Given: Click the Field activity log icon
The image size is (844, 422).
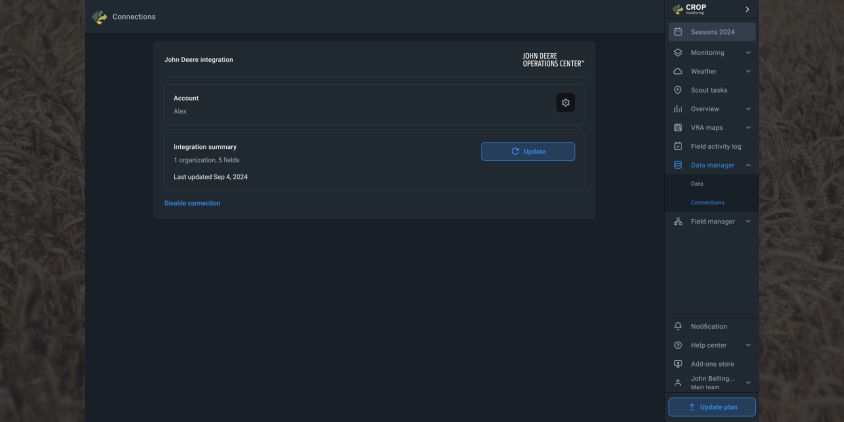Looking at the screenshot, I should [x=678, y=146].
